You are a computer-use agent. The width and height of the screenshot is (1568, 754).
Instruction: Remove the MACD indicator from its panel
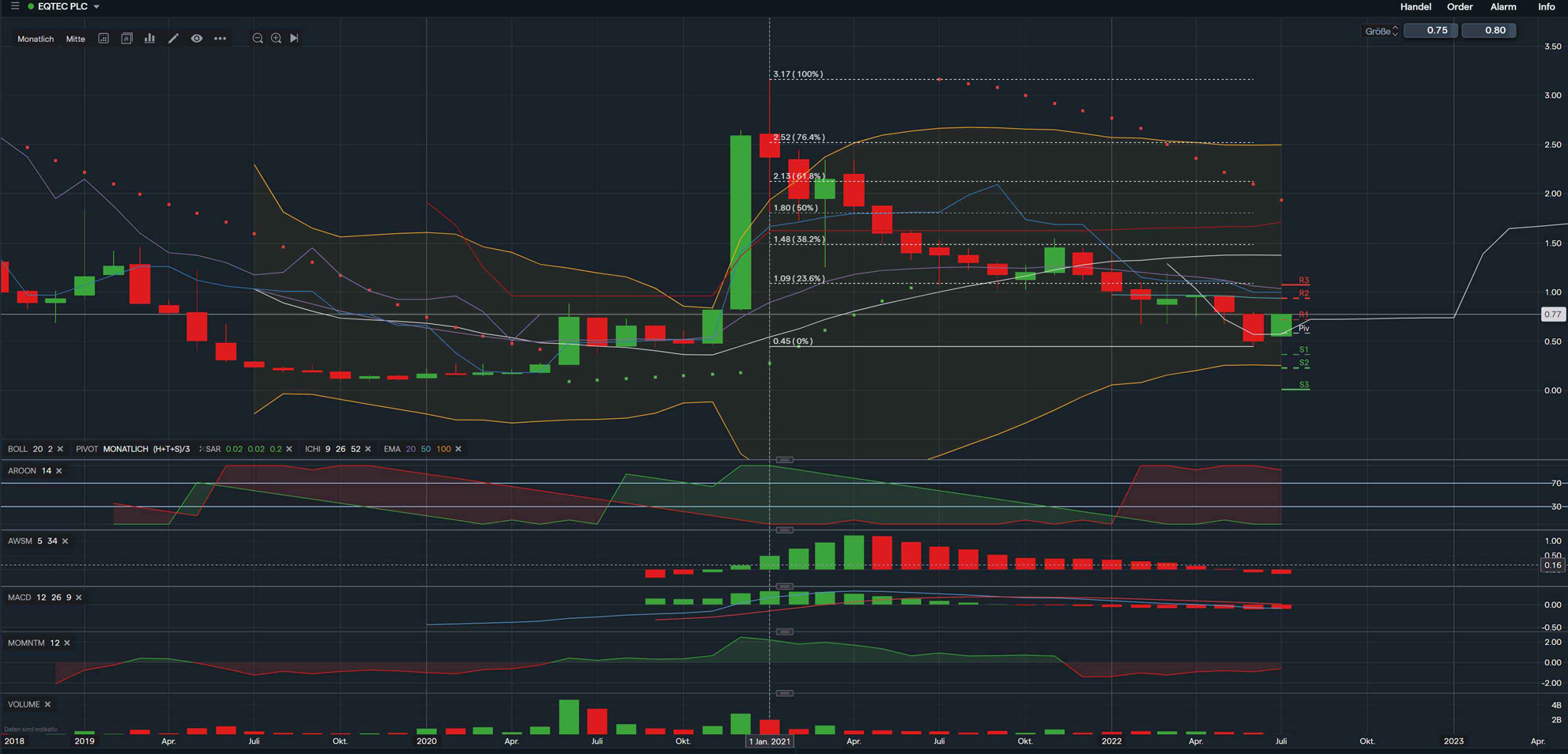point(77,598)
